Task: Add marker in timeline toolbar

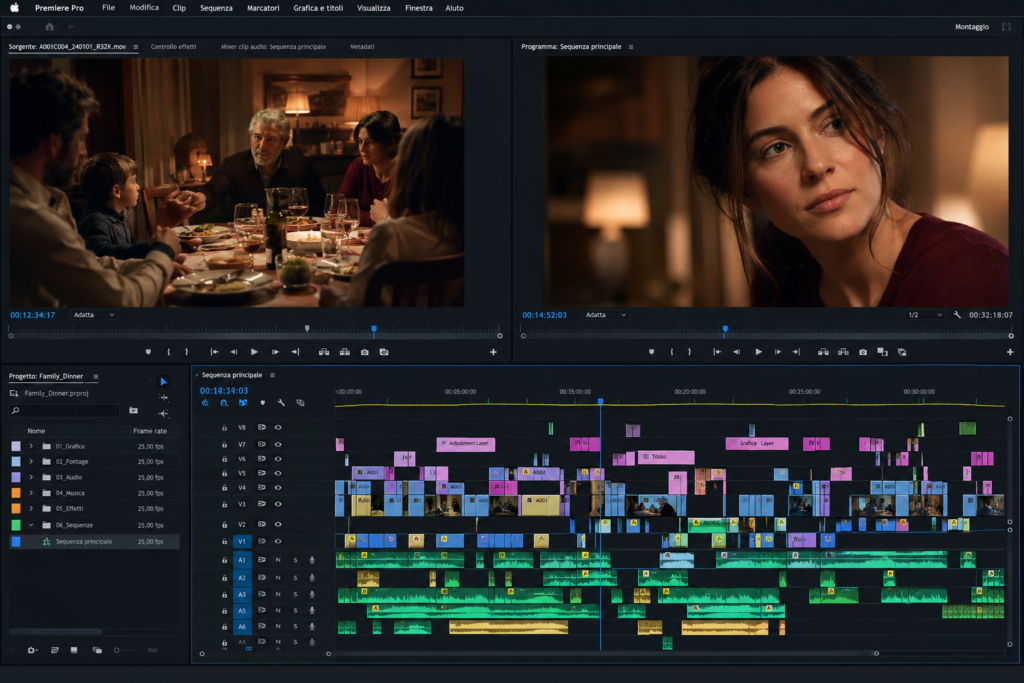Action: coord(263,403)
